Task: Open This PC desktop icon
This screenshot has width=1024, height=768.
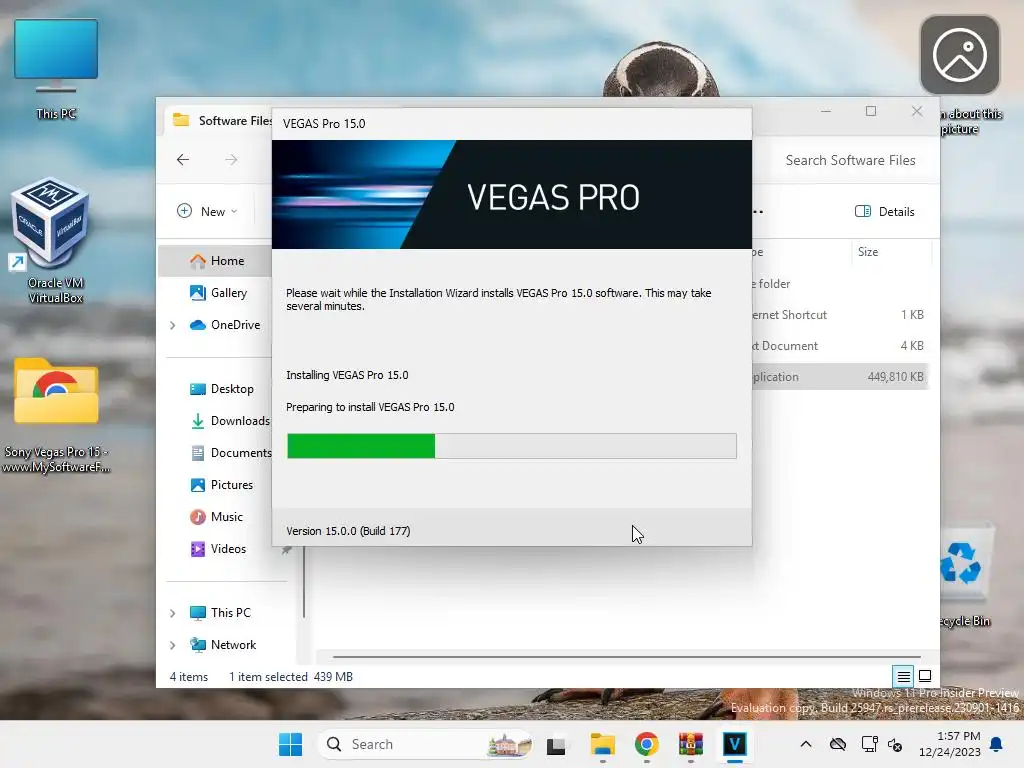Action: coord(56,69)
